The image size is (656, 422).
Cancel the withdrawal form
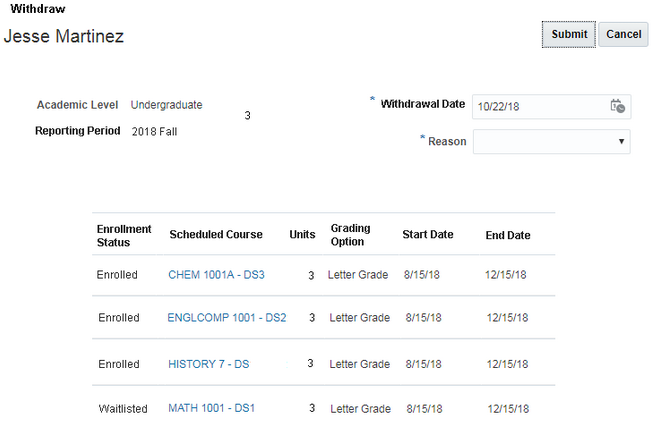[623, 34]
